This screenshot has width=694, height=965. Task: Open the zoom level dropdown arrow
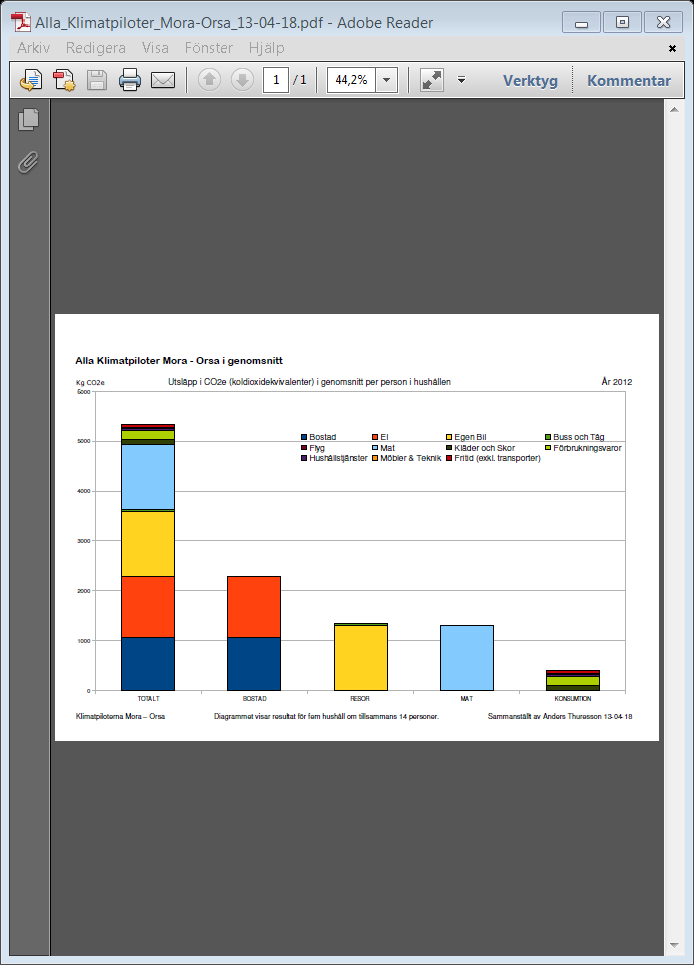click(386, 80)
